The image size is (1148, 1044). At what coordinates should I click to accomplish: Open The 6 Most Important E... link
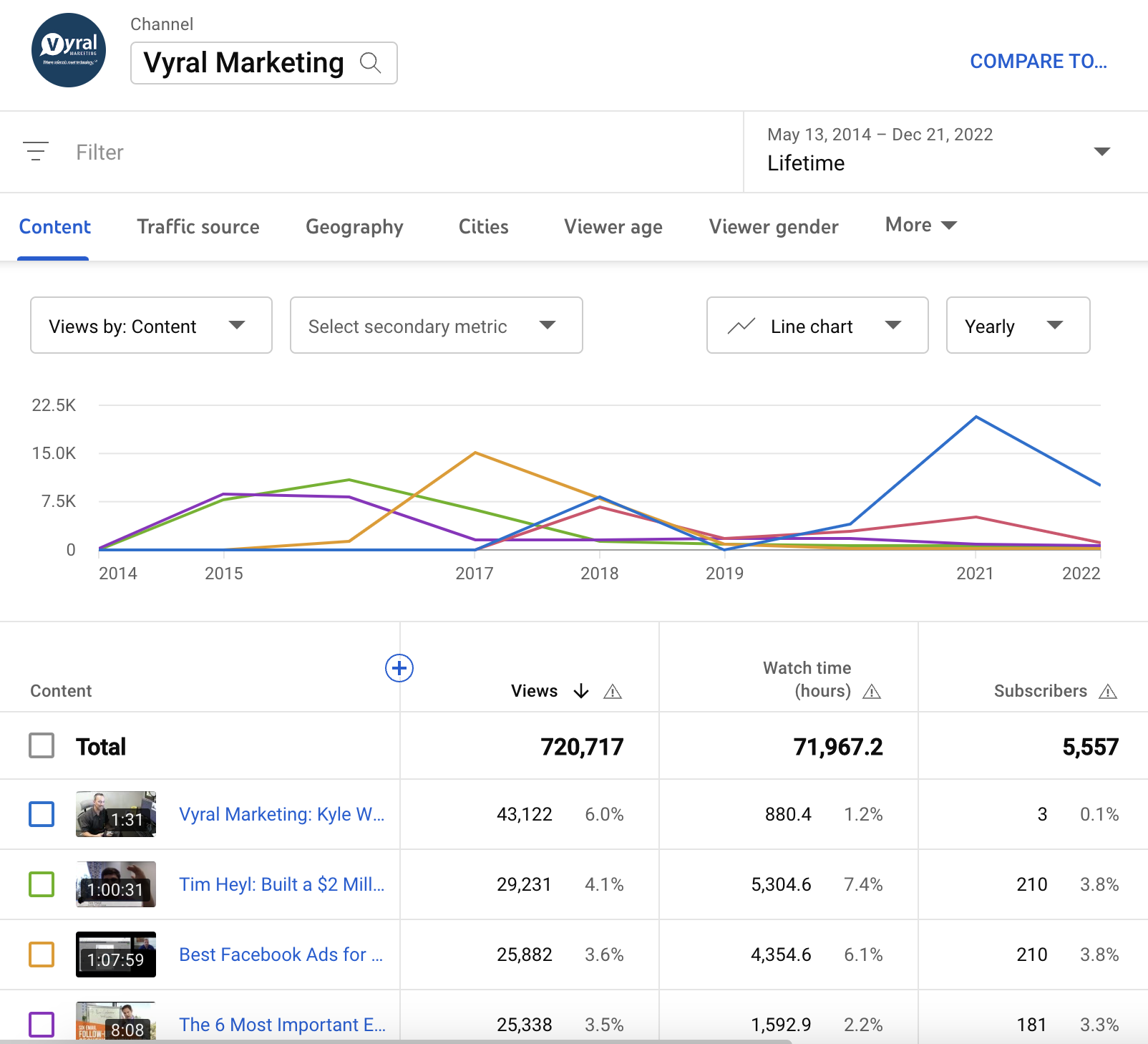(282, 1025)
